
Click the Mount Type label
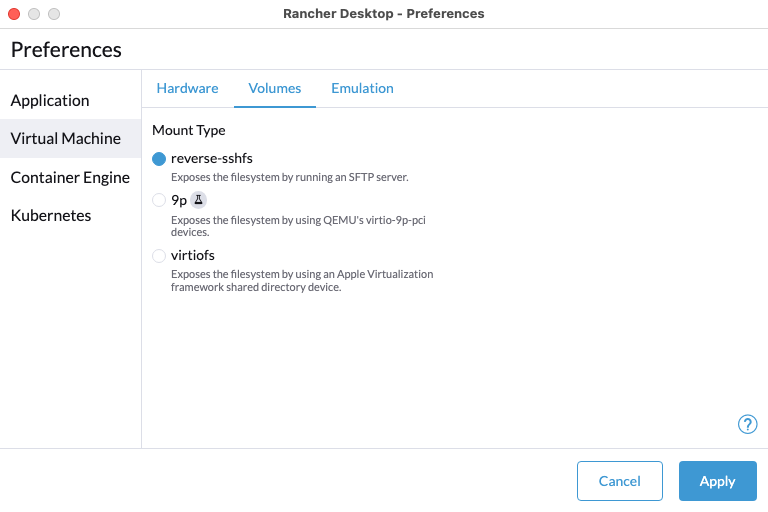pos(189,130)
